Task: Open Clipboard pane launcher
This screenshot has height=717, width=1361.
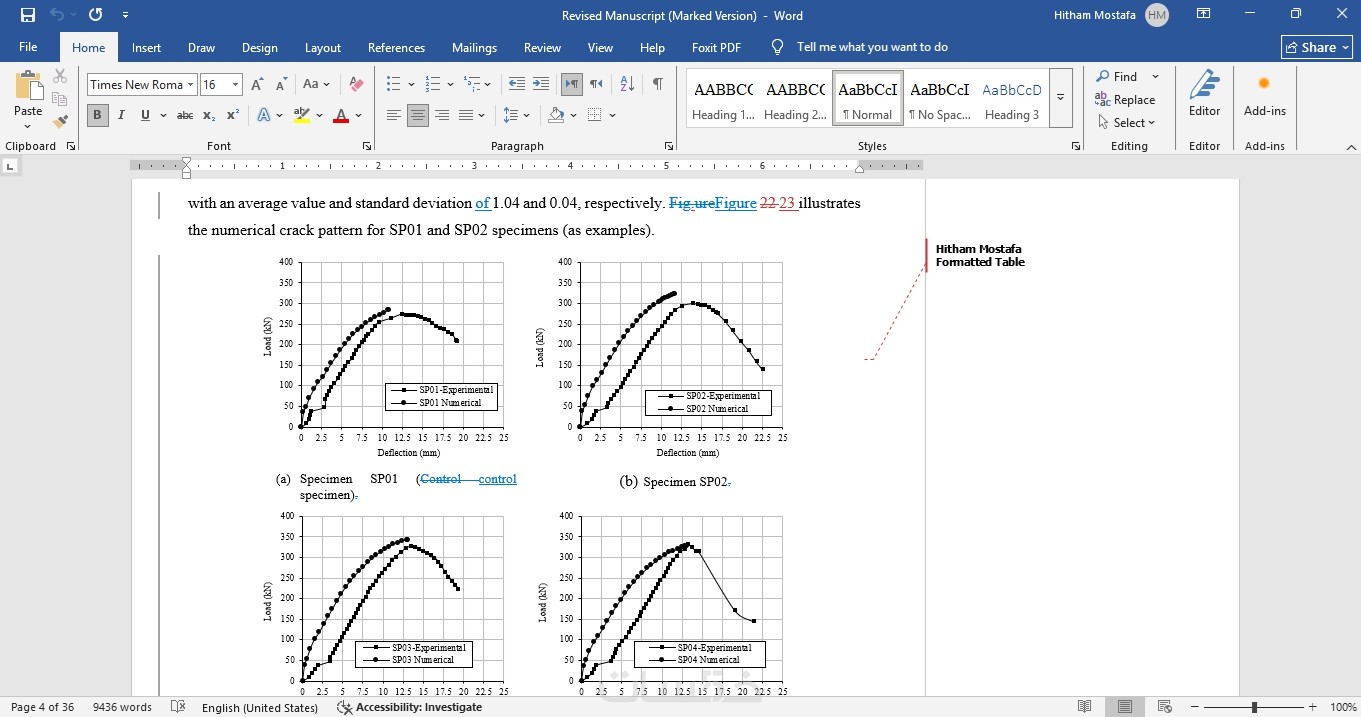Action: click(x=71, y=146)
